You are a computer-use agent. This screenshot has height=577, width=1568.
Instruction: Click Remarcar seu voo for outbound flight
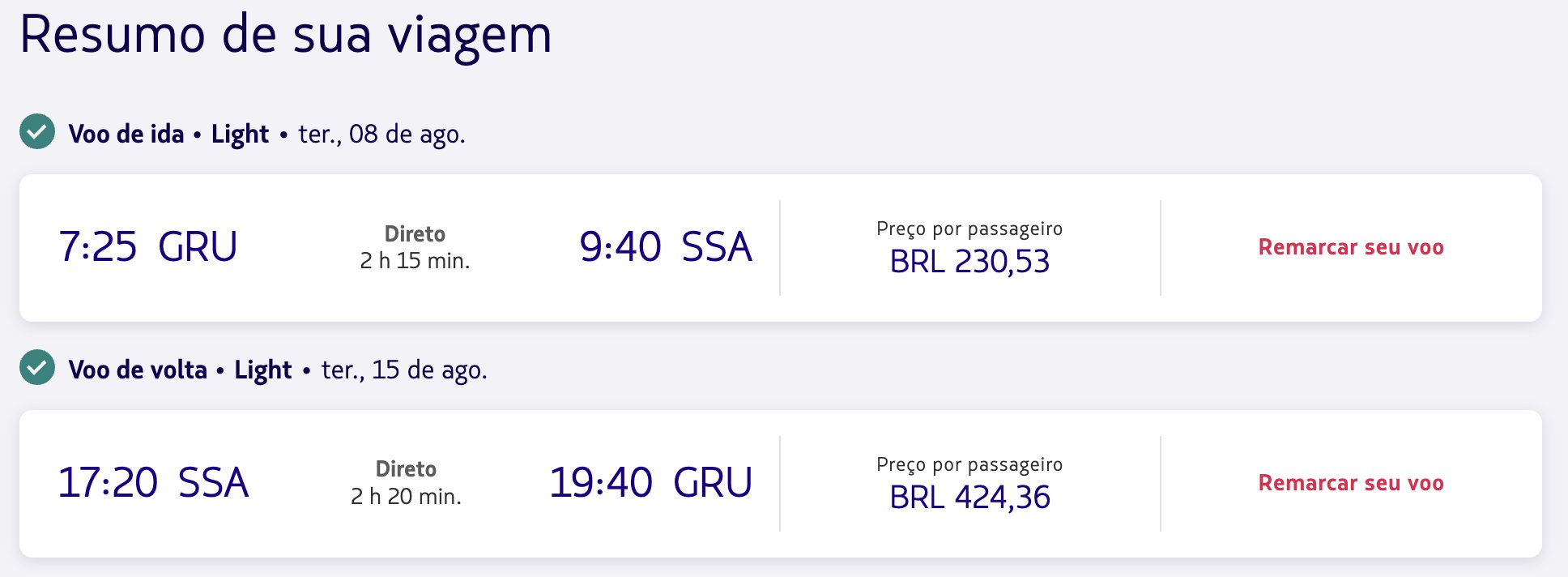pyautogui.click(x=1351, y=247)
